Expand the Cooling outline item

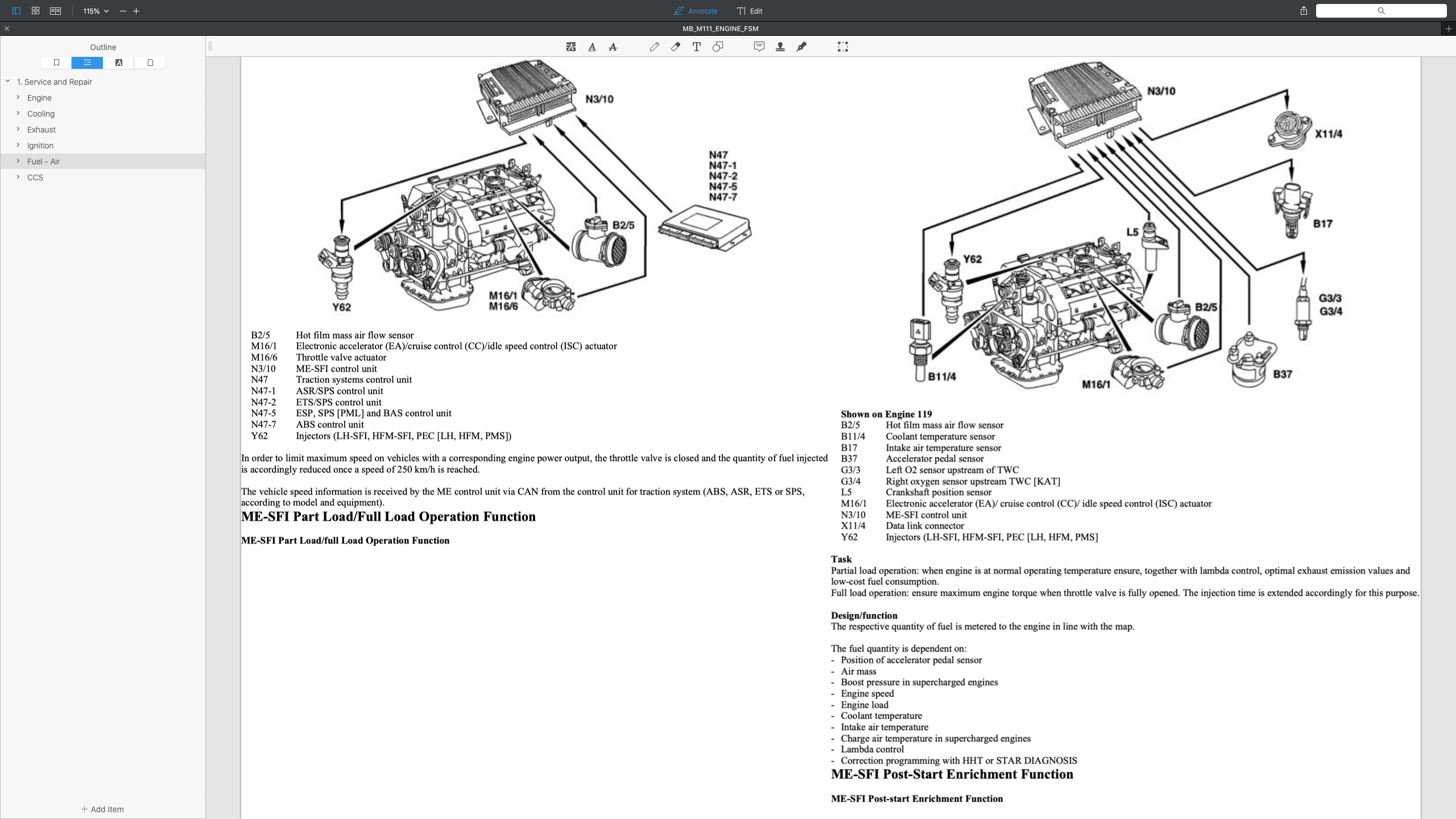(18, 113)
